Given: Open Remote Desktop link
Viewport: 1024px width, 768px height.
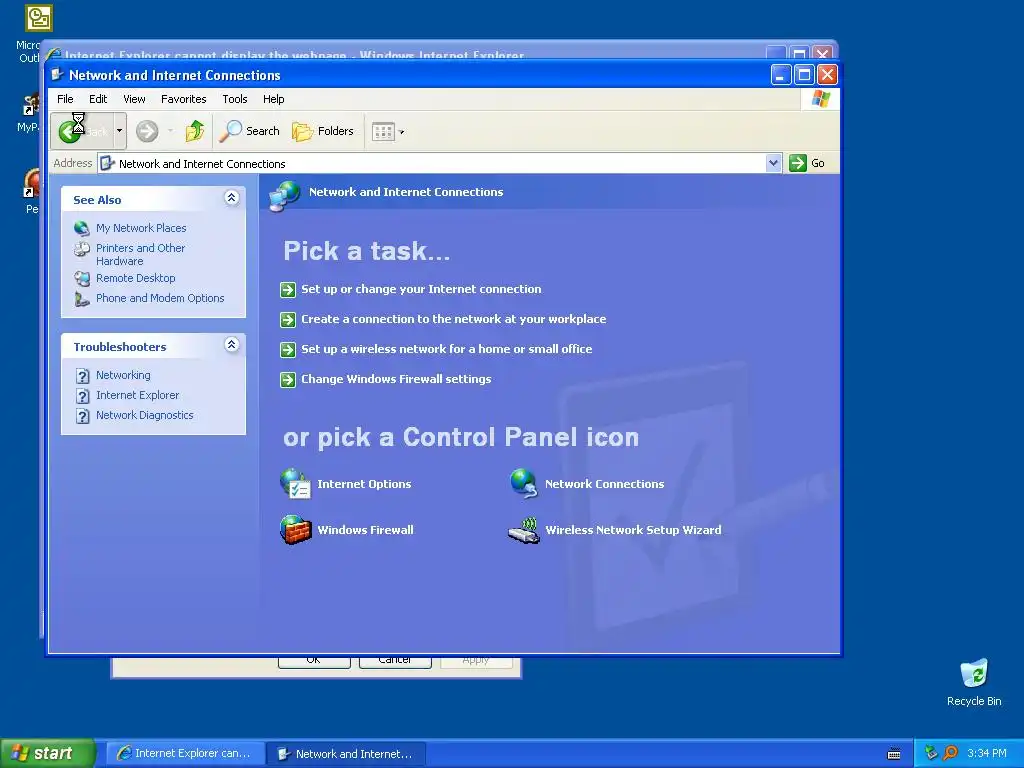Looking at the screenshot, I should (x=136, y=278).
